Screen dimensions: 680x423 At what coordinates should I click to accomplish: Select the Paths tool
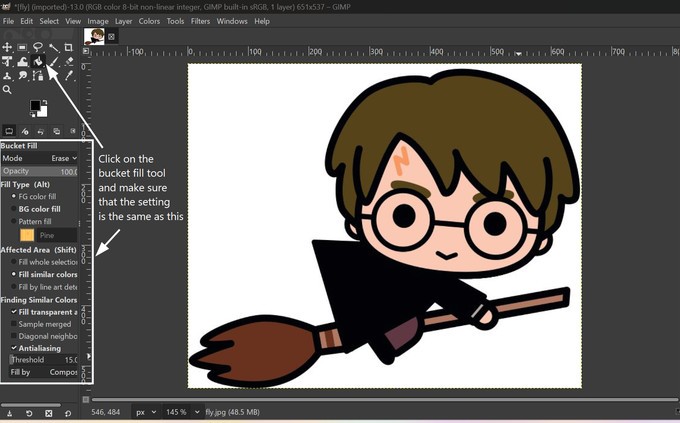tap(38, 76)
